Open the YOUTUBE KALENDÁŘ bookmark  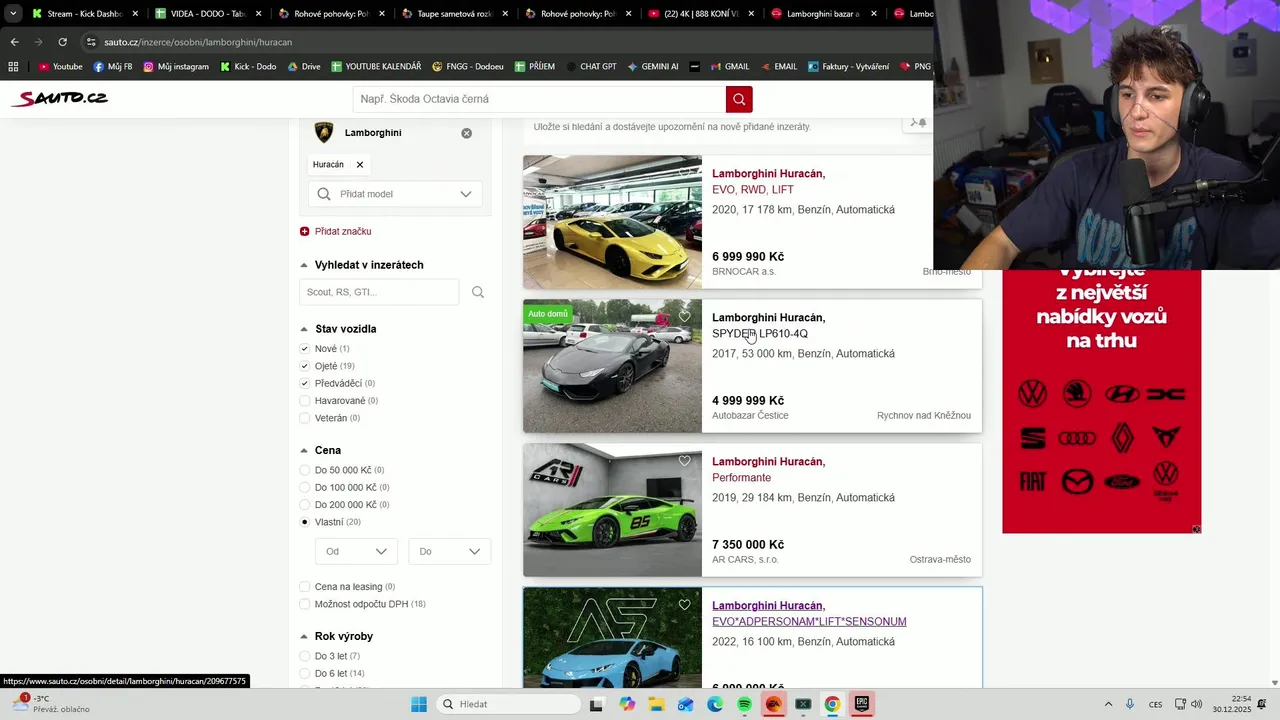point(375,67)
